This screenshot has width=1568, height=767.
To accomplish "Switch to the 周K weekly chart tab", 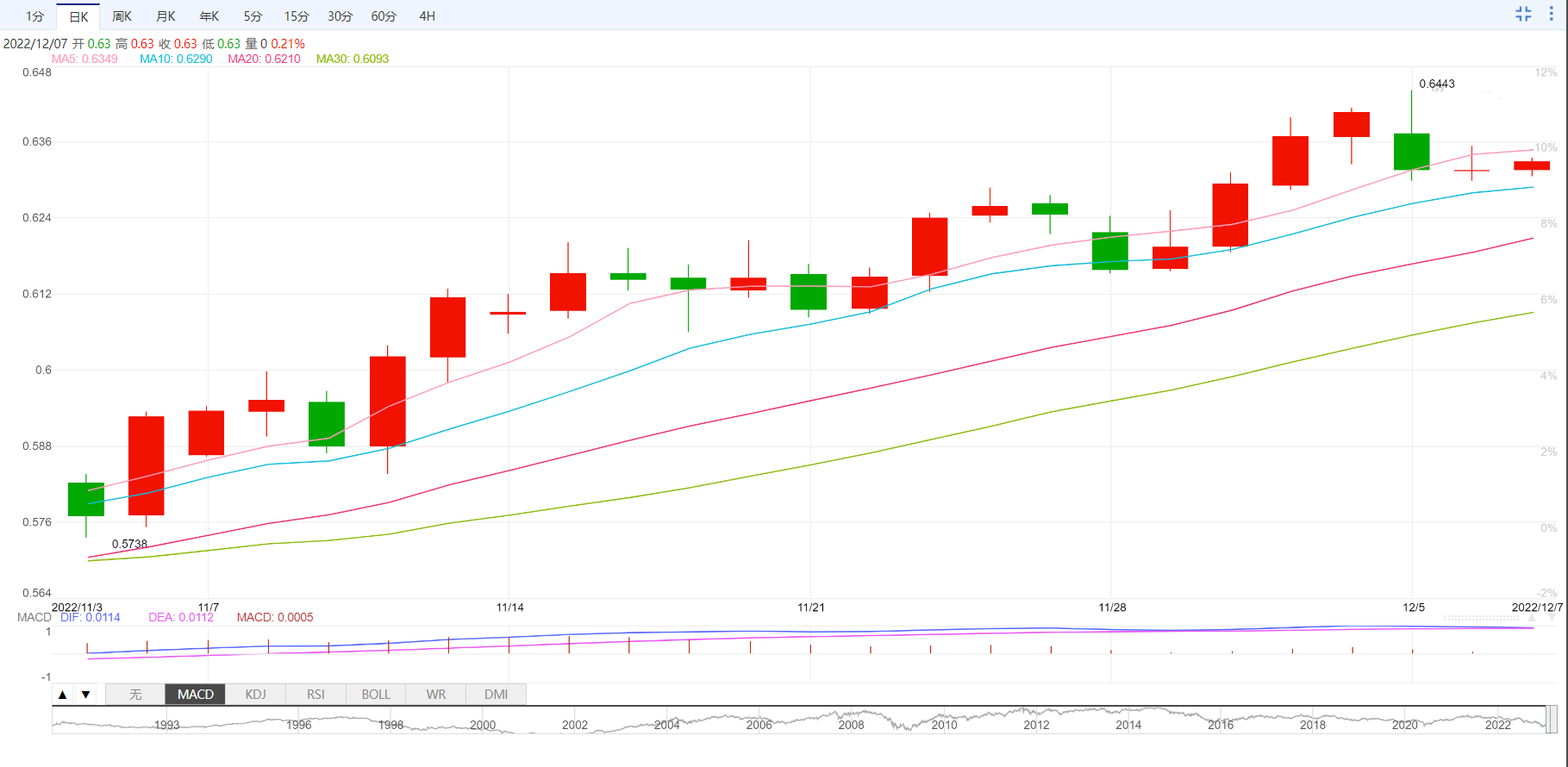I will click(x=122, y=16).
